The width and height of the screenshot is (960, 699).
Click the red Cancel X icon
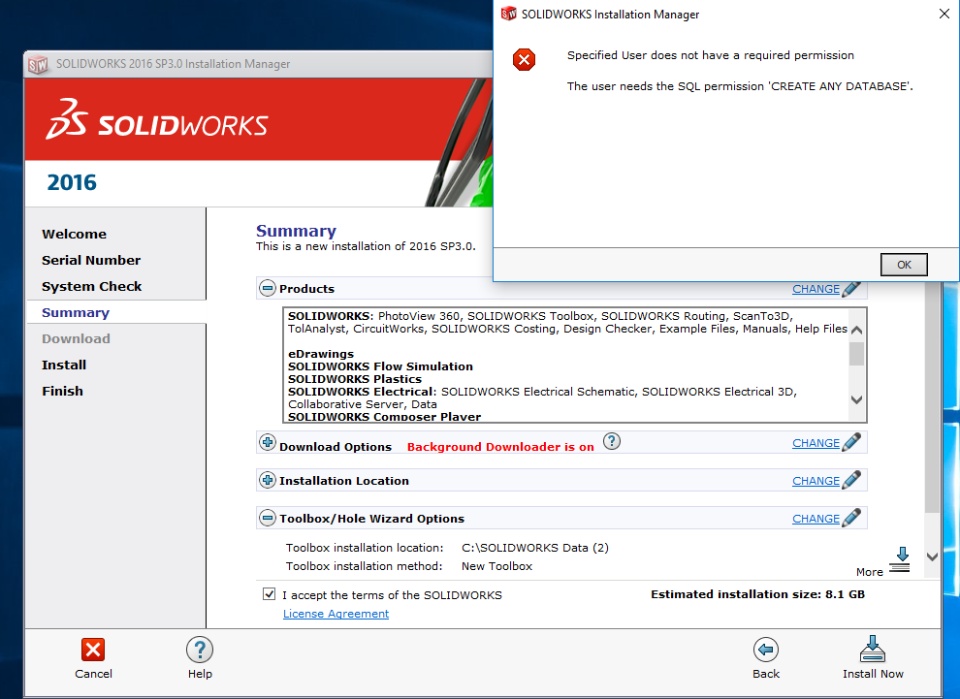93,650
